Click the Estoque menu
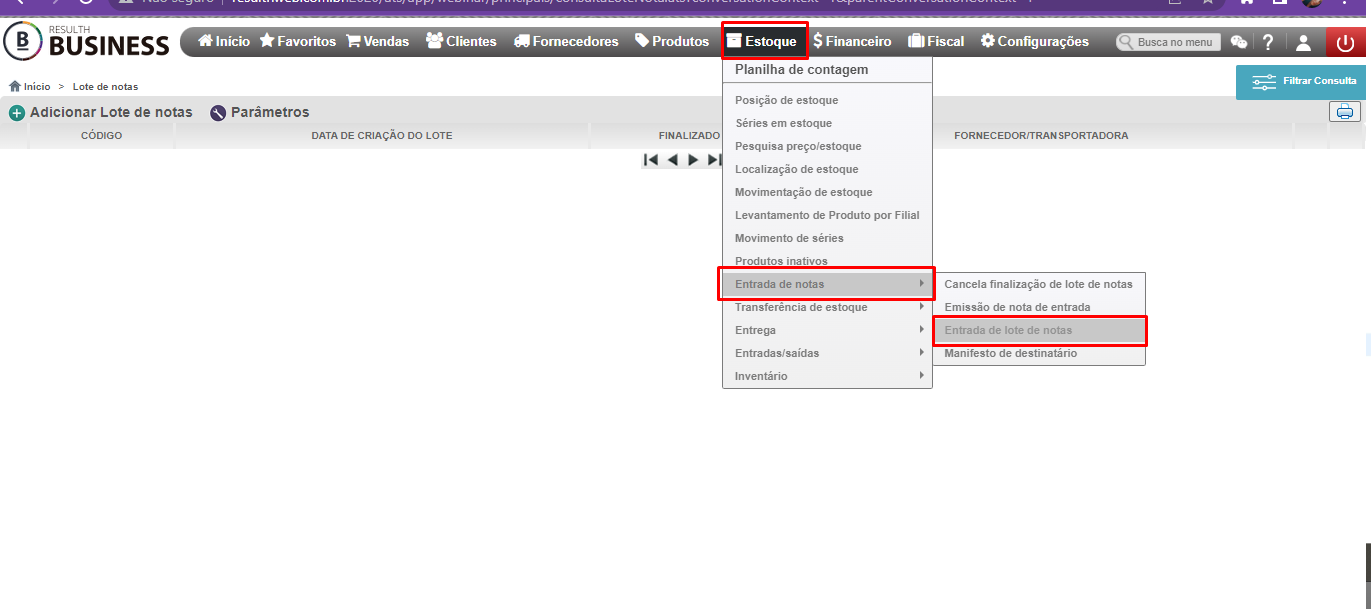This screenshot has height=609, width=1371. click(x=764, y=41)
